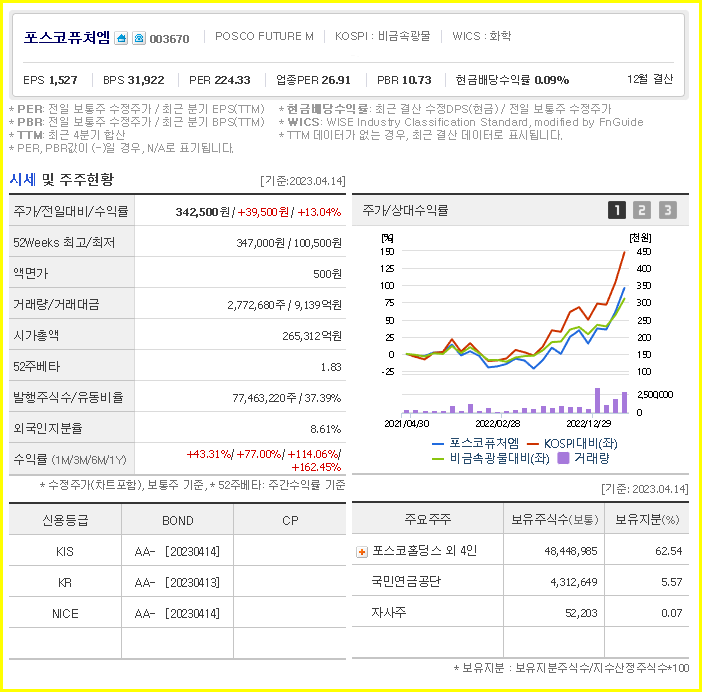
Task: Click the 자사주 shareholder row
Action: 520,612
